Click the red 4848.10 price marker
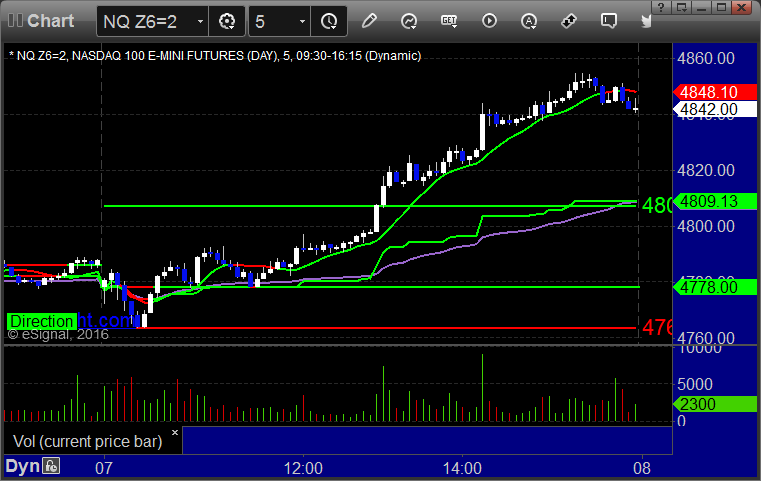 pyautogui.click(x=715, y=92)
